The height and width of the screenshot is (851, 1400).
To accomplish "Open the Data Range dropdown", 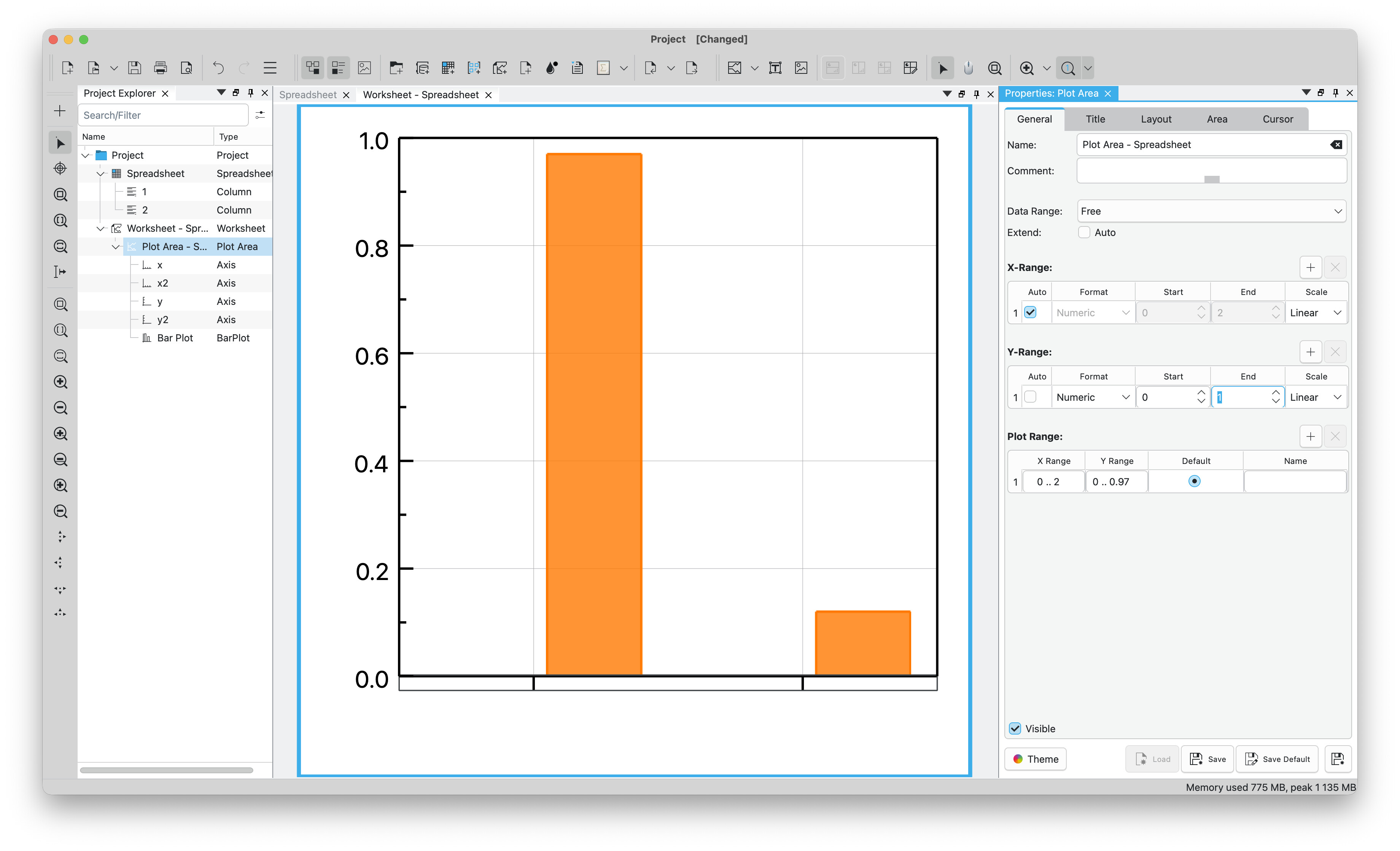I will click(1211, 211).
